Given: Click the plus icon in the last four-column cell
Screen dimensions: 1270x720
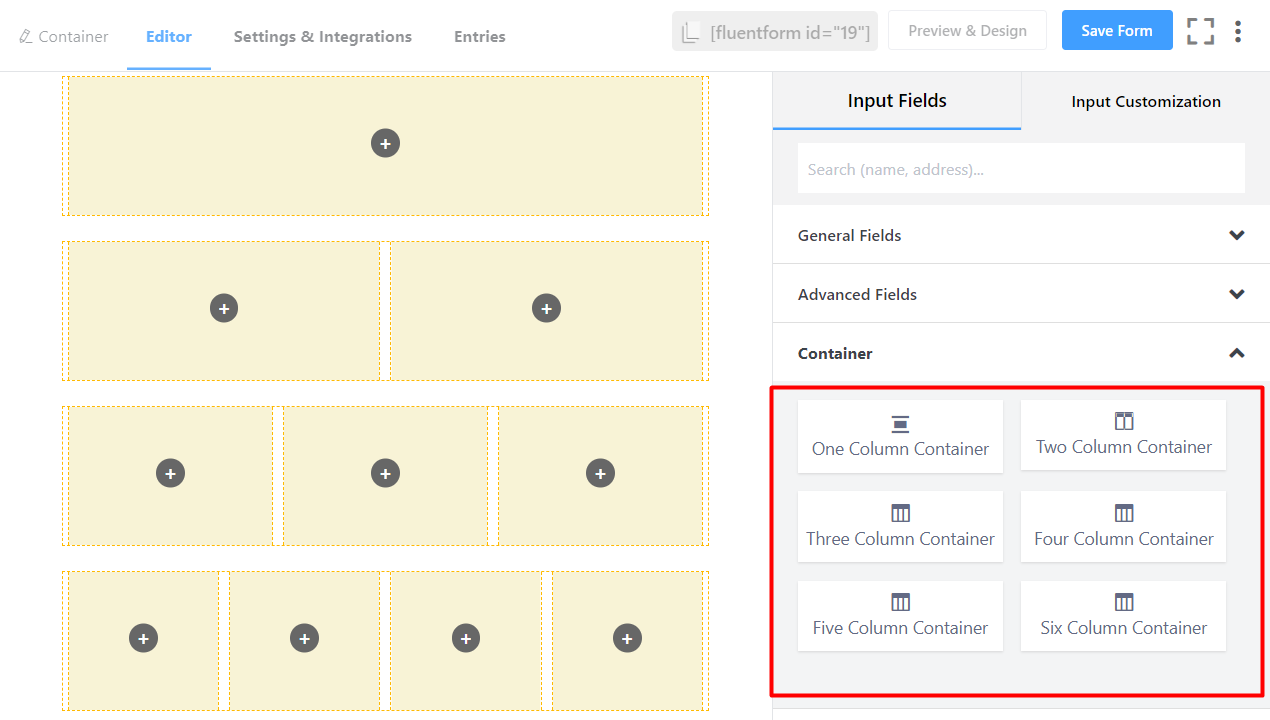Looking at the screenshot, I should (627, 638).
